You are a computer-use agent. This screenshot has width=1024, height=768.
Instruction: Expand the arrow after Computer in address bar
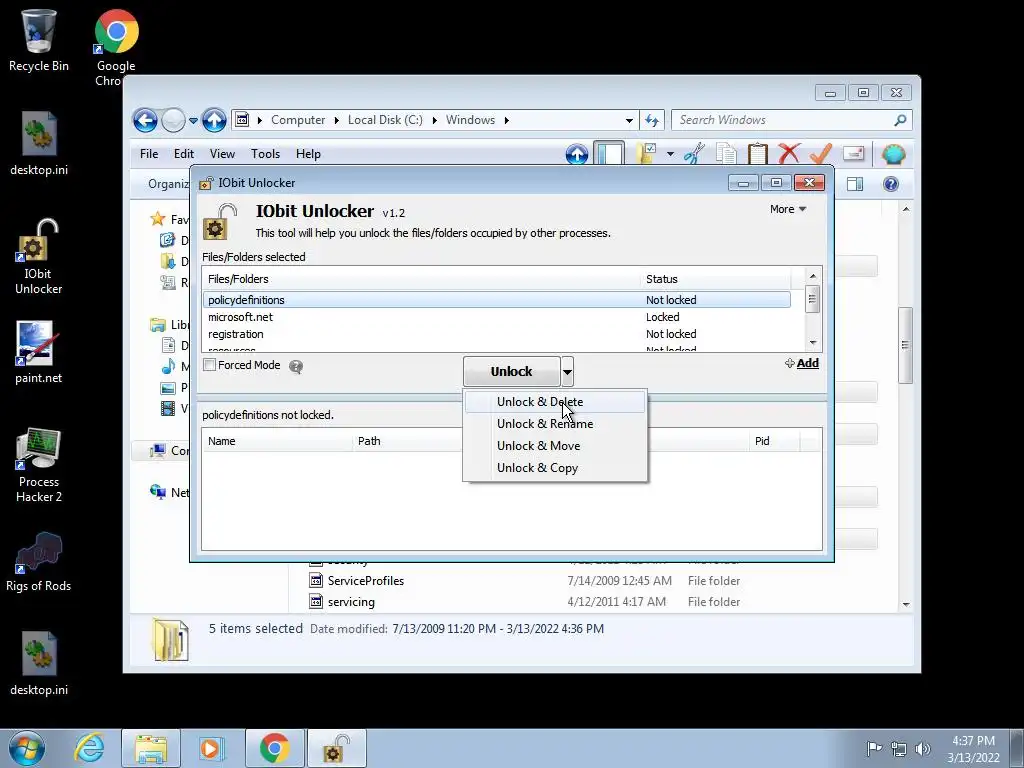click(x=336, y=120)
